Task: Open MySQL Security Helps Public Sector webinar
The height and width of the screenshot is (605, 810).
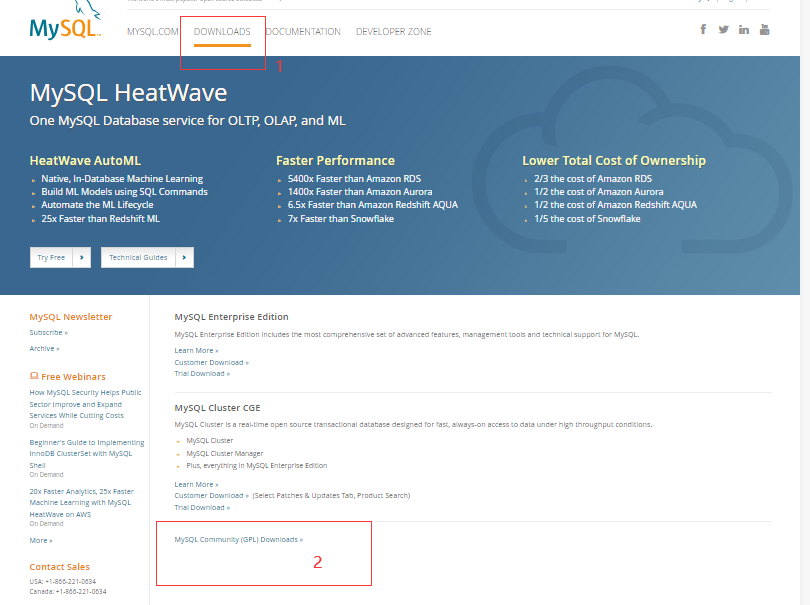Action: [85, 404]
